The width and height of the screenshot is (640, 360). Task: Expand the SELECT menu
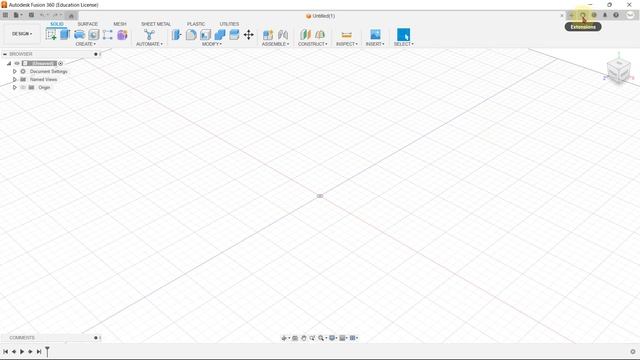click(x=404, y=44)
